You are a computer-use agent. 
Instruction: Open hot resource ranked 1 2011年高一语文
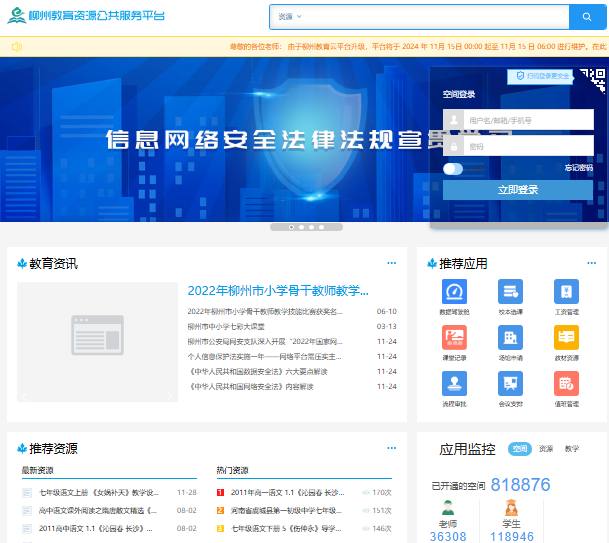point(287,493)
